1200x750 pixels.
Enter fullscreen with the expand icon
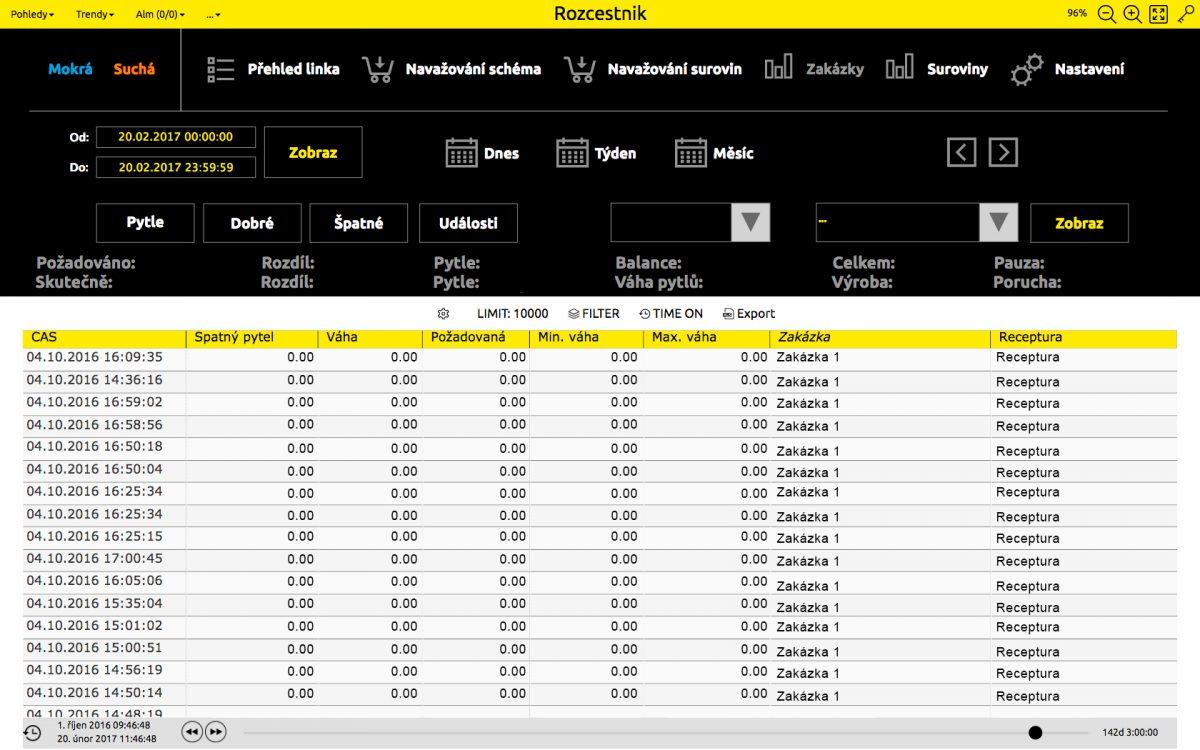click(1158, 14)
